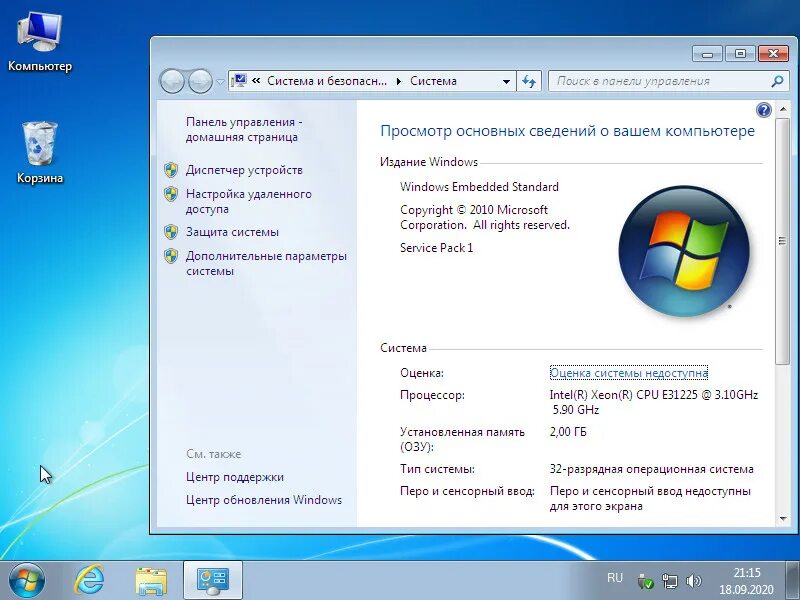This screenshot has height=600, width=800.
Task: Expand the arrow between breadcrumb segments
Action: (x=398, y=81)
